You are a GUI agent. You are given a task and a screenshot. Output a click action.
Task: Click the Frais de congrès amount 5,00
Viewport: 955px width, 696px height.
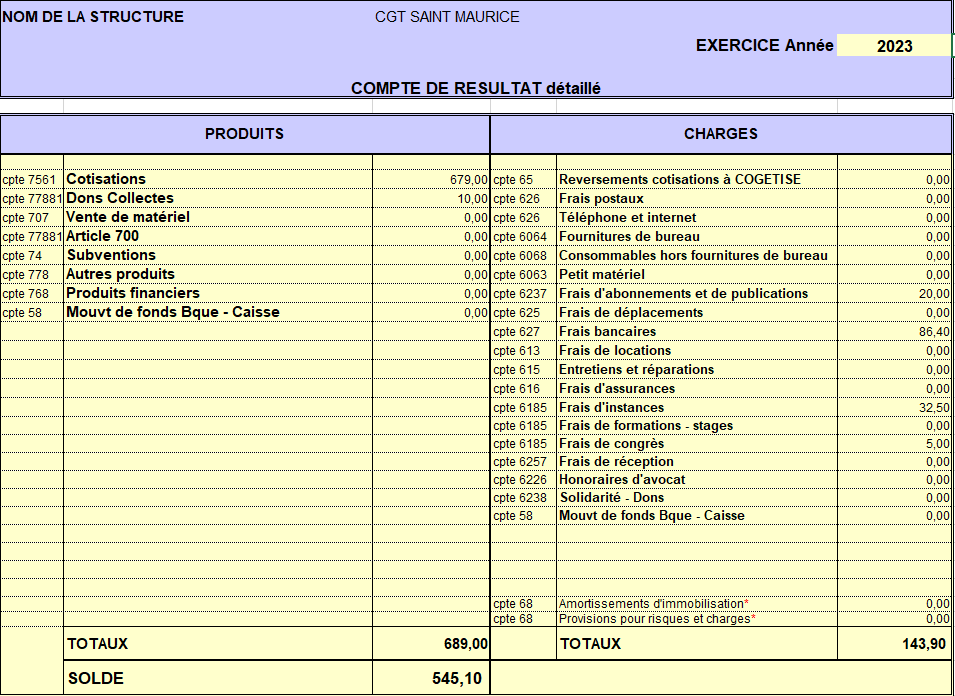coord(894,444)
